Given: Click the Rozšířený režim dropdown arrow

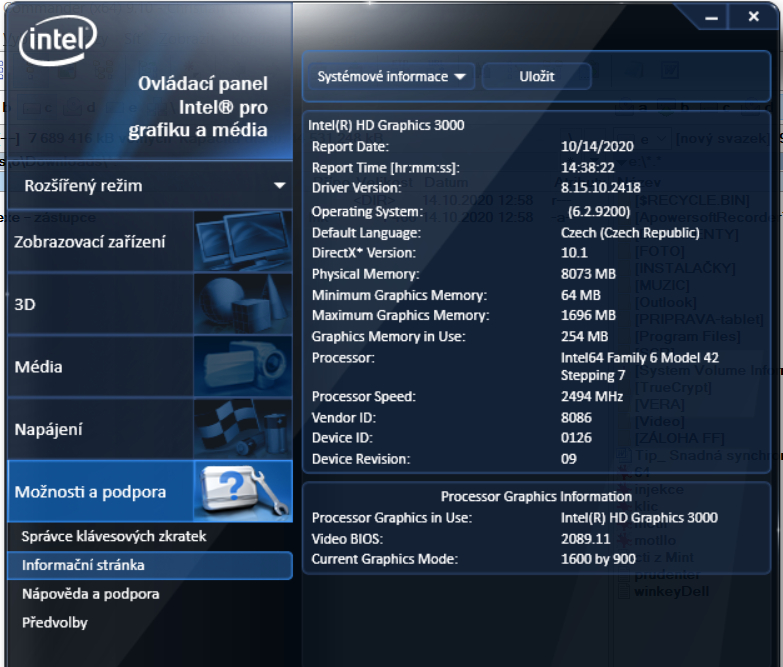Looking at the screenshot, I should coord(280,186).
